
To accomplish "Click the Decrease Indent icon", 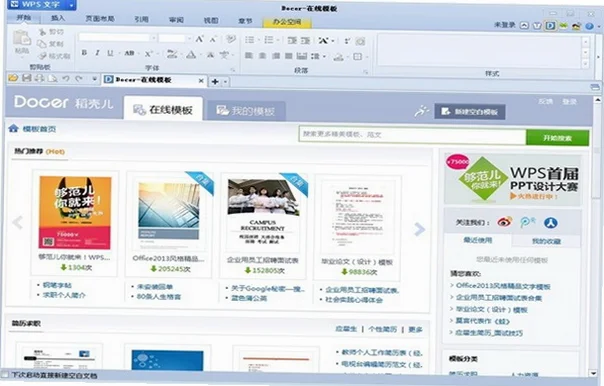I will coord(292,40).
